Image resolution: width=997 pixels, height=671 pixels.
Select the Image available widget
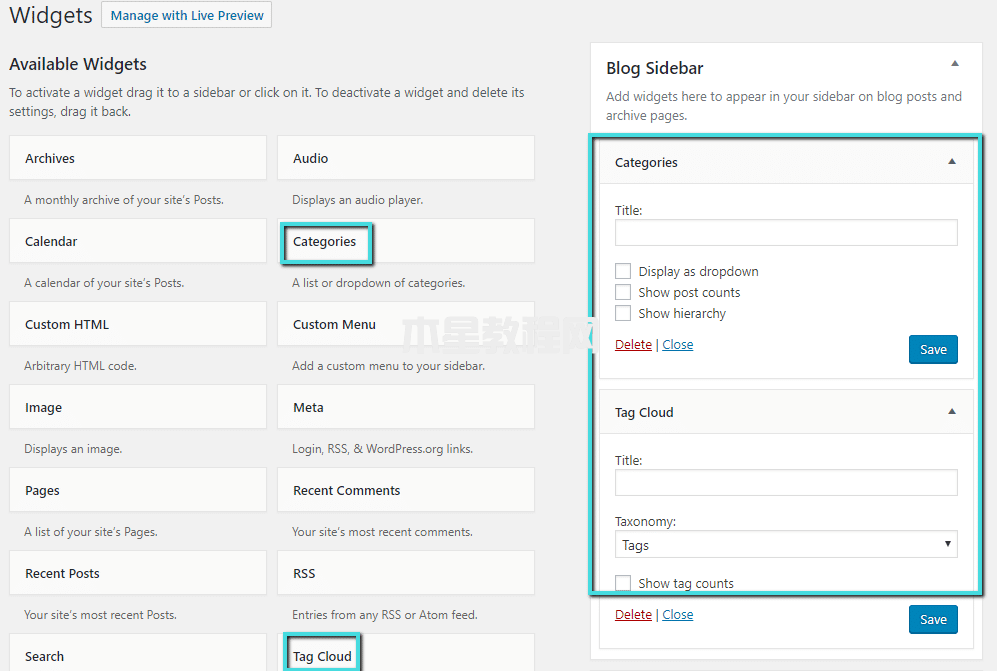(x=138, y=407)
